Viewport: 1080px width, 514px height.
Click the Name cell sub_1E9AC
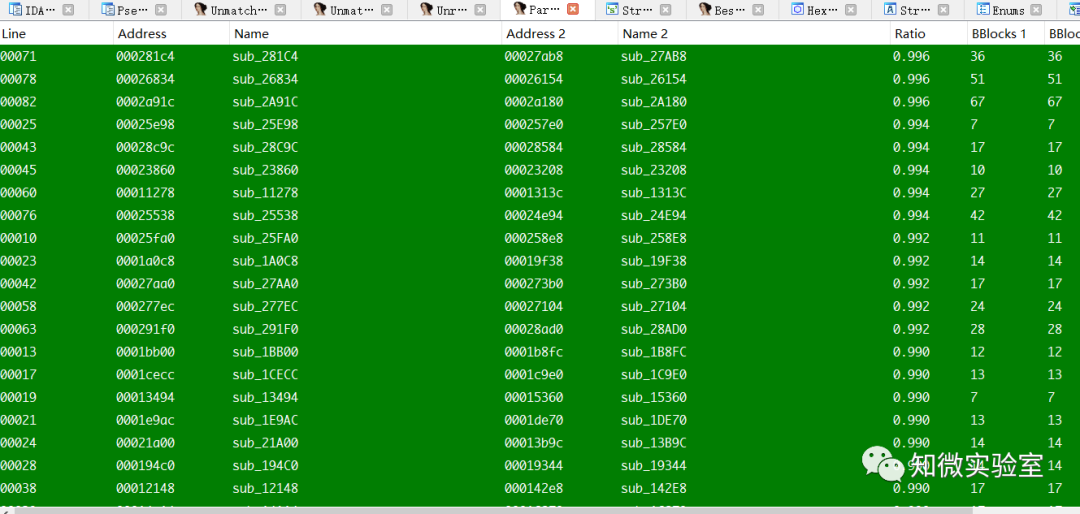click(x=265, y=420)
